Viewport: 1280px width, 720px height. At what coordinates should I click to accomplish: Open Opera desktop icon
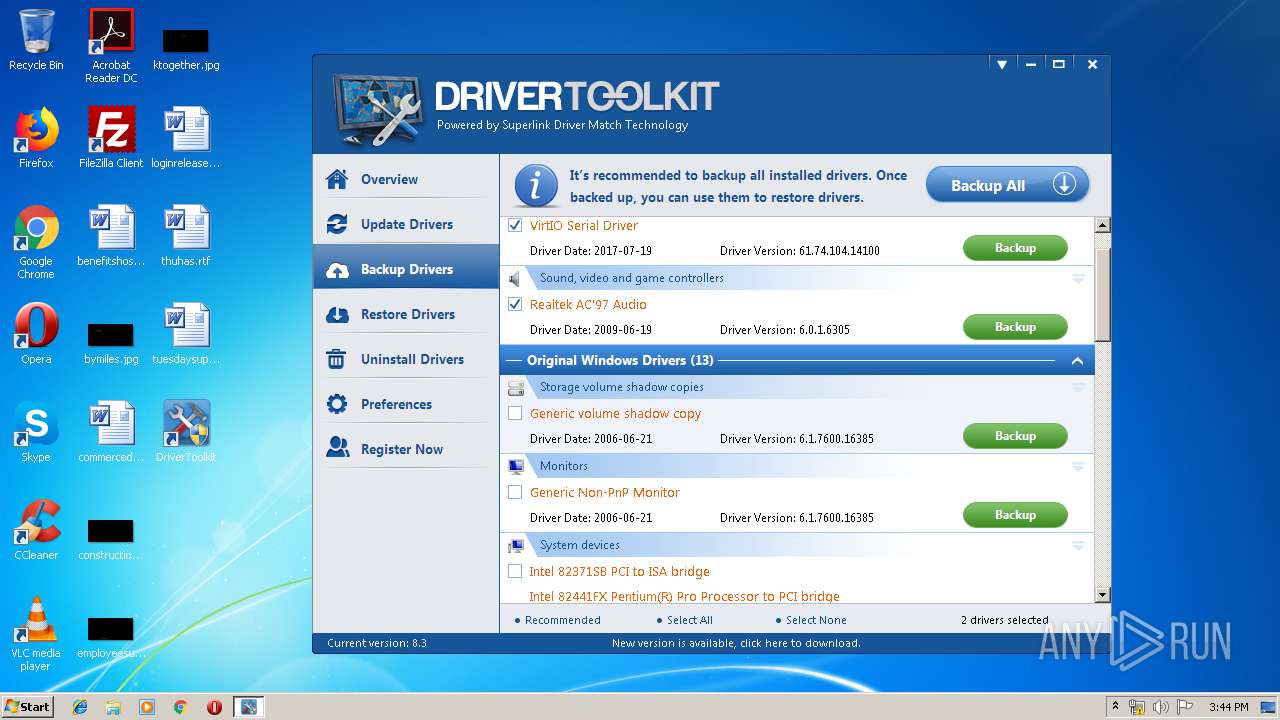(36, 335)
